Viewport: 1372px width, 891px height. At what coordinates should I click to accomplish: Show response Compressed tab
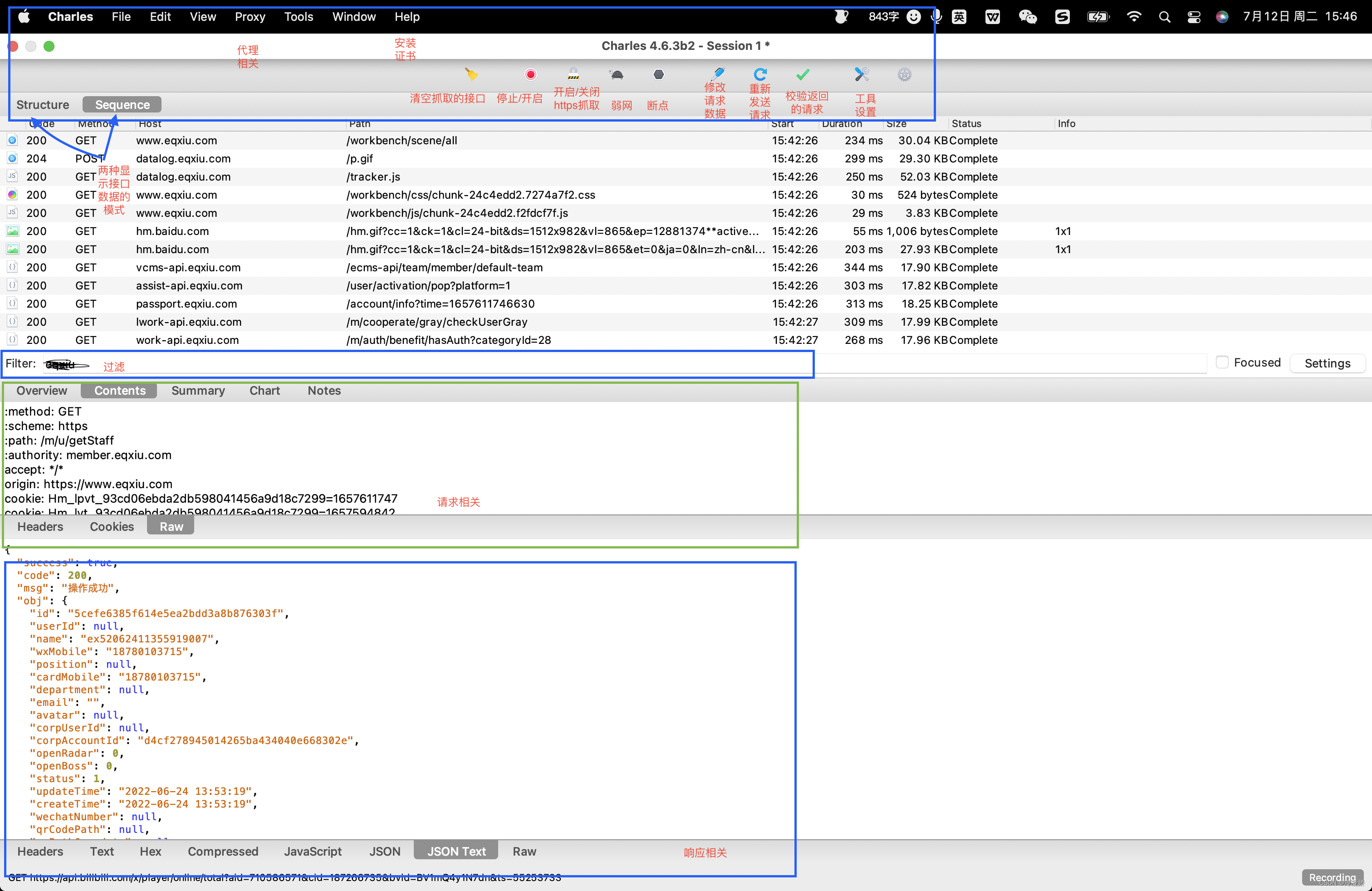point(223,851)
